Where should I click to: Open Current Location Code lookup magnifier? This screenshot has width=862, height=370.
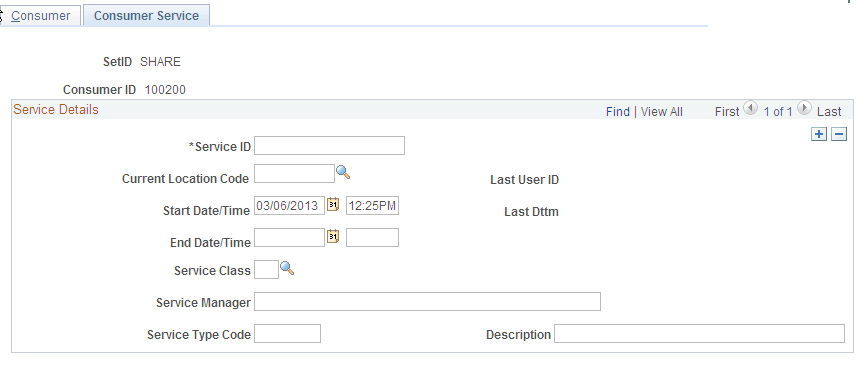coord(343,172)
